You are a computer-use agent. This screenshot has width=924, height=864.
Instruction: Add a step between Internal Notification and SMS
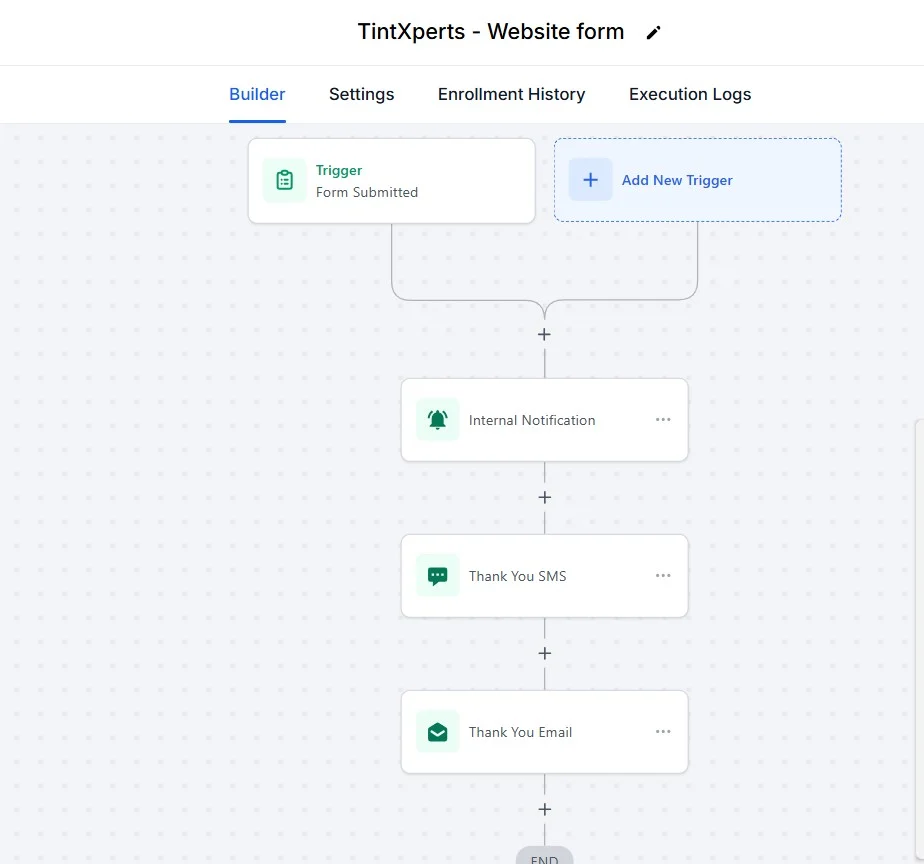click(544, 497)
